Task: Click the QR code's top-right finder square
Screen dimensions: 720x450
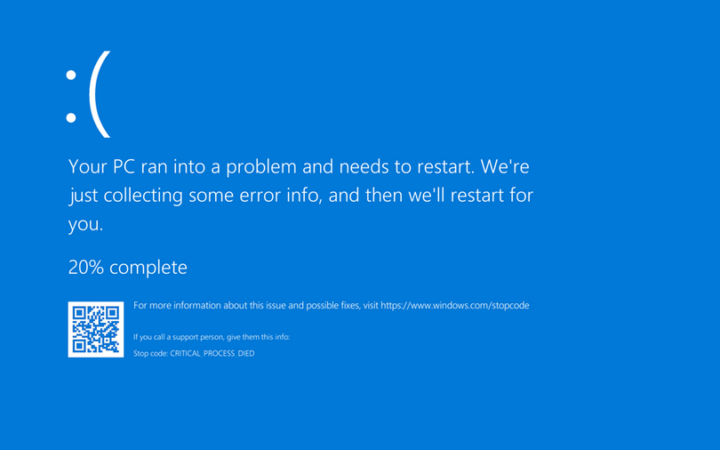Action: click(113, 311)
